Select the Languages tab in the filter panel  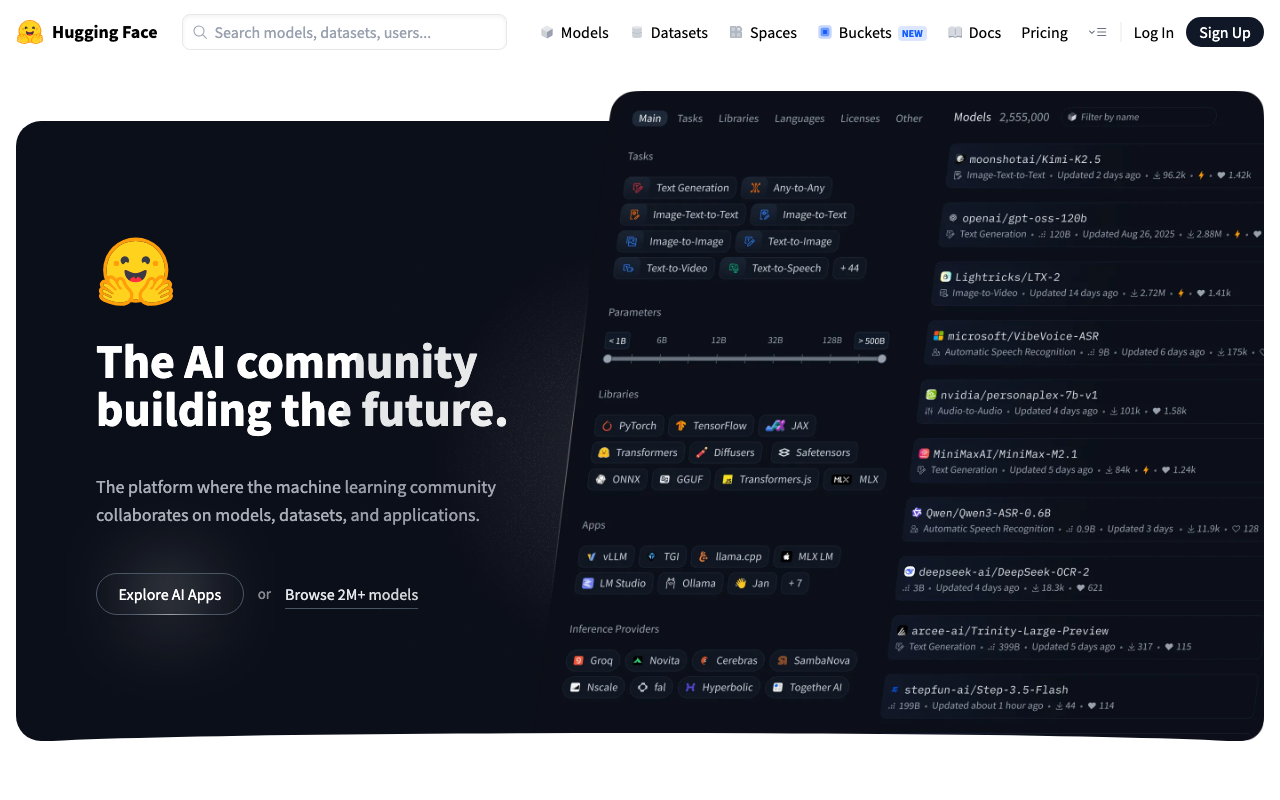[799, 118]
